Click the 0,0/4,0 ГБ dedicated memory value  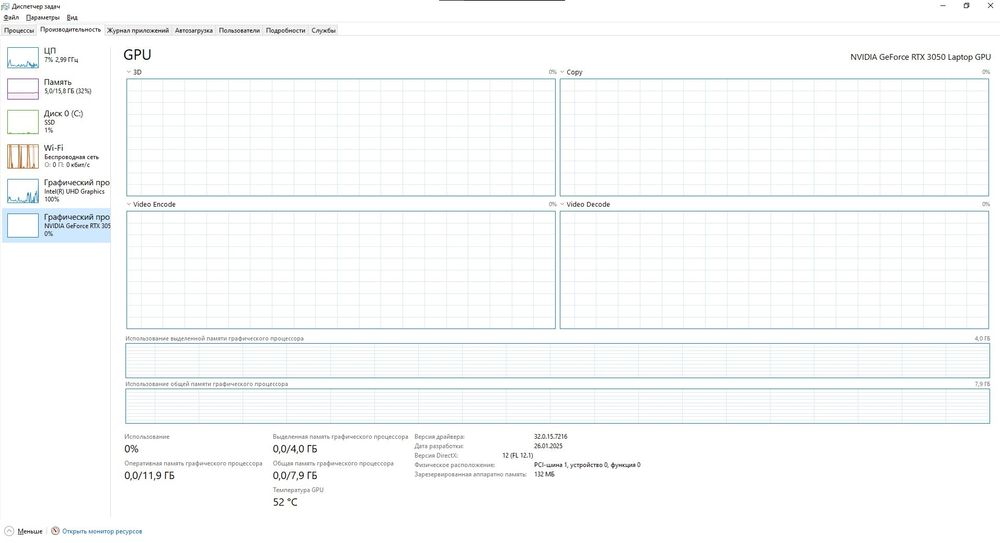(295, 449)
